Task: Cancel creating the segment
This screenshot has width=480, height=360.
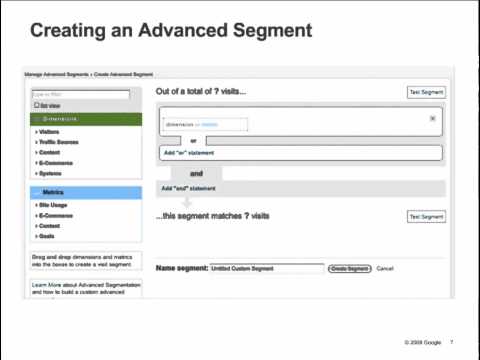Action: pos(385,268)
